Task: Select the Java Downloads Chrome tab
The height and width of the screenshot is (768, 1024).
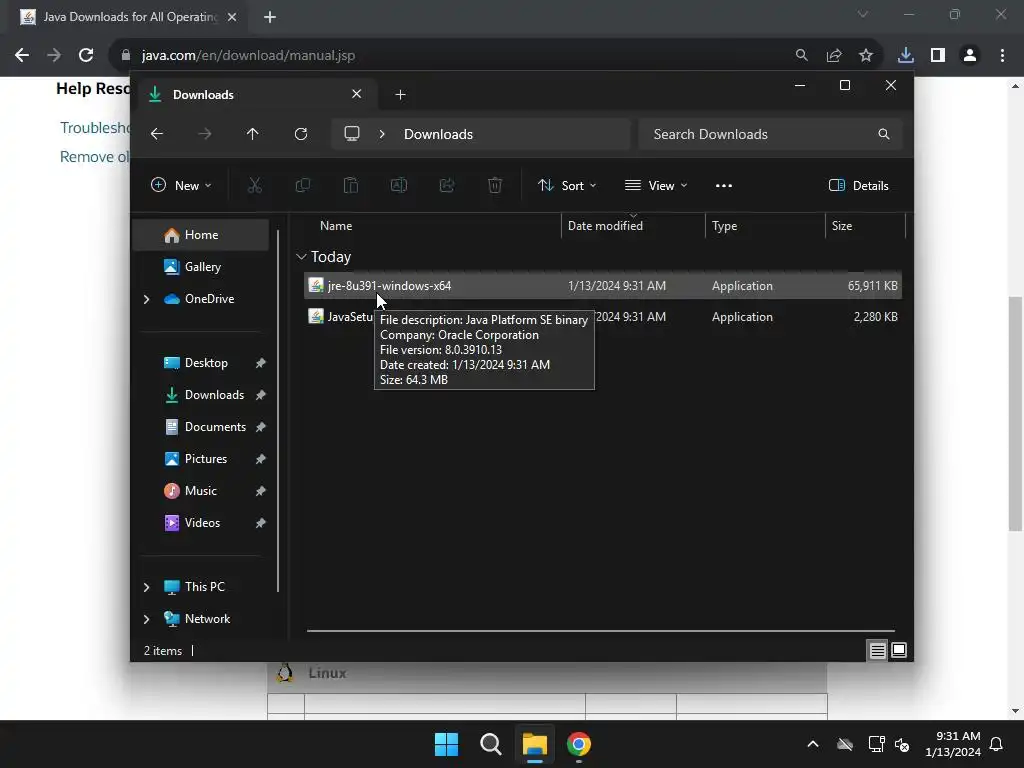Action: (128, 17)
